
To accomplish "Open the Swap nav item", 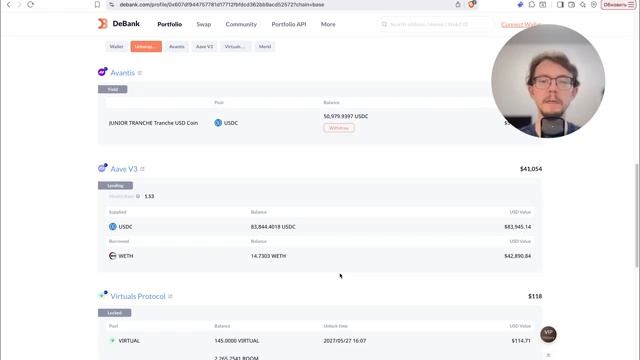I will pyautogui.click(x=204, y=24).
